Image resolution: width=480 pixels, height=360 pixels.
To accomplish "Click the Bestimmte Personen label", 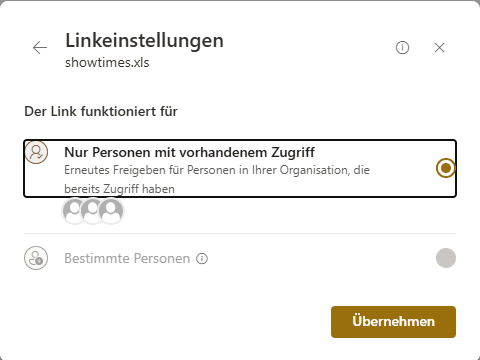I will tap(127, 258).
